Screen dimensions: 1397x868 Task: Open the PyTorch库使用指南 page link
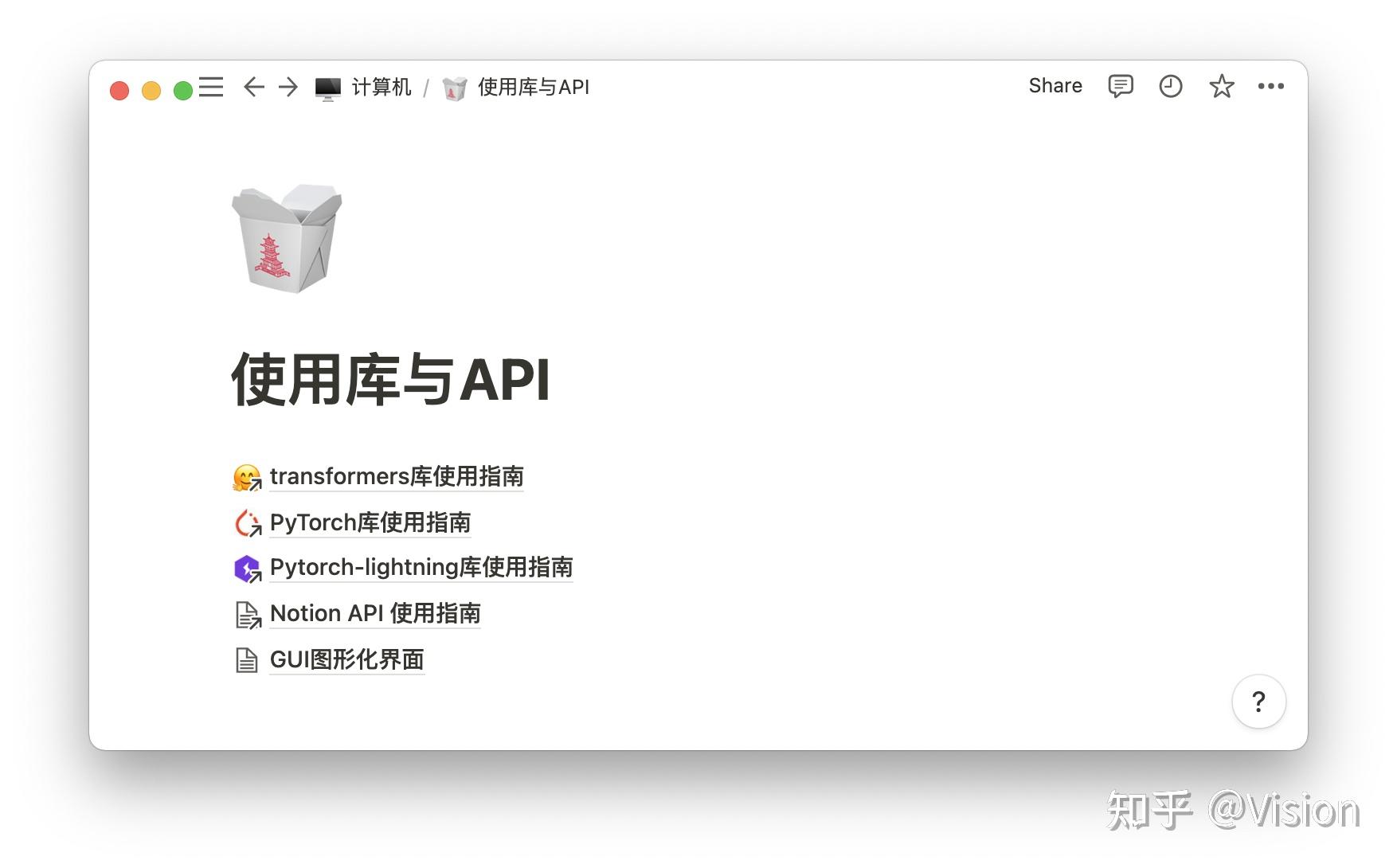tap(370, 522)
